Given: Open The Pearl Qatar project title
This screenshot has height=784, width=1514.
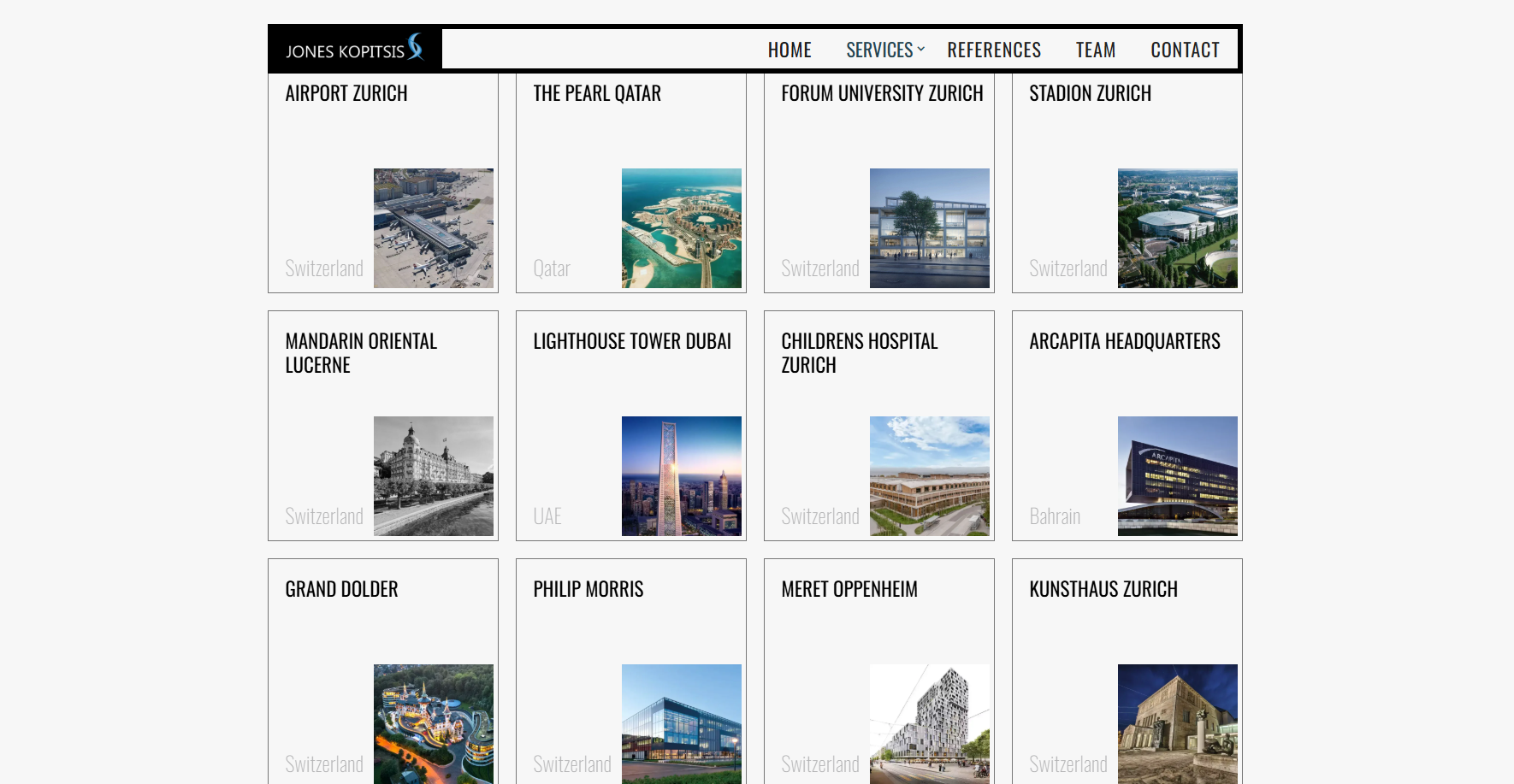Looking at the screenshot, I should (x=597, y=93).
